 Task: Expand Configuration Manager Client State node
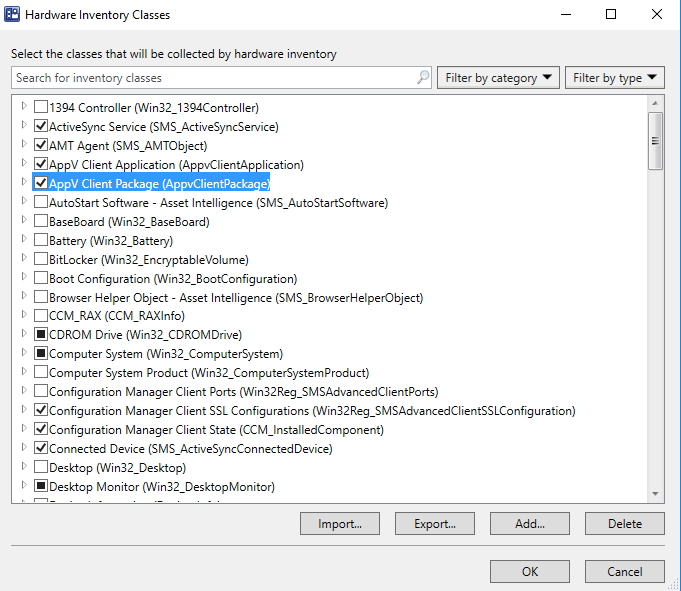[x=24, y=428]
